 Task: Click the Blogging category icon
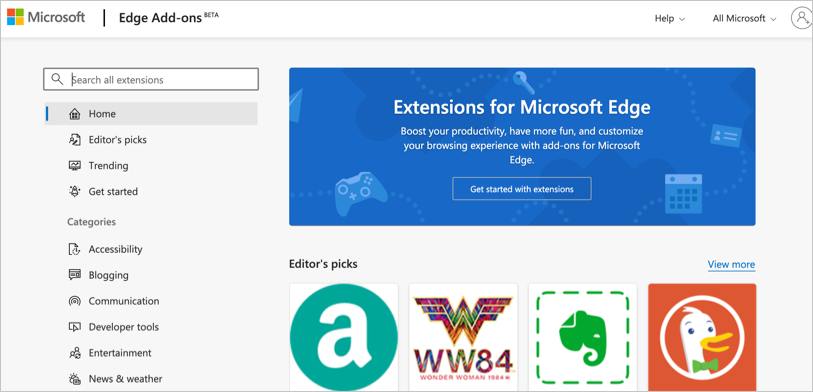pyautogui.click(x=75, y=275)
